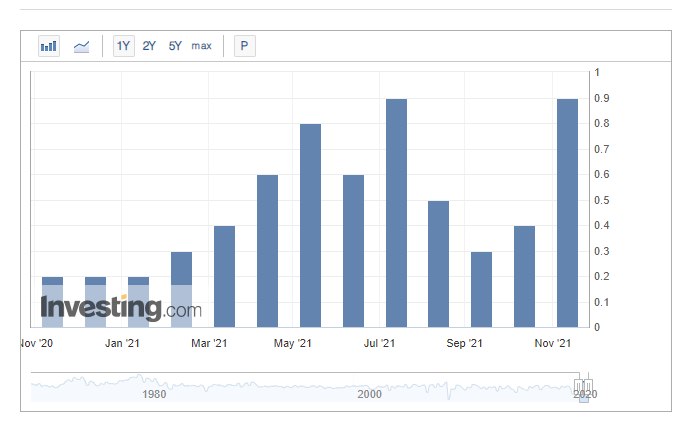Click the 0.4 bar before Nov '21
This screenshot has width=683, height=423.
(524, 277)
